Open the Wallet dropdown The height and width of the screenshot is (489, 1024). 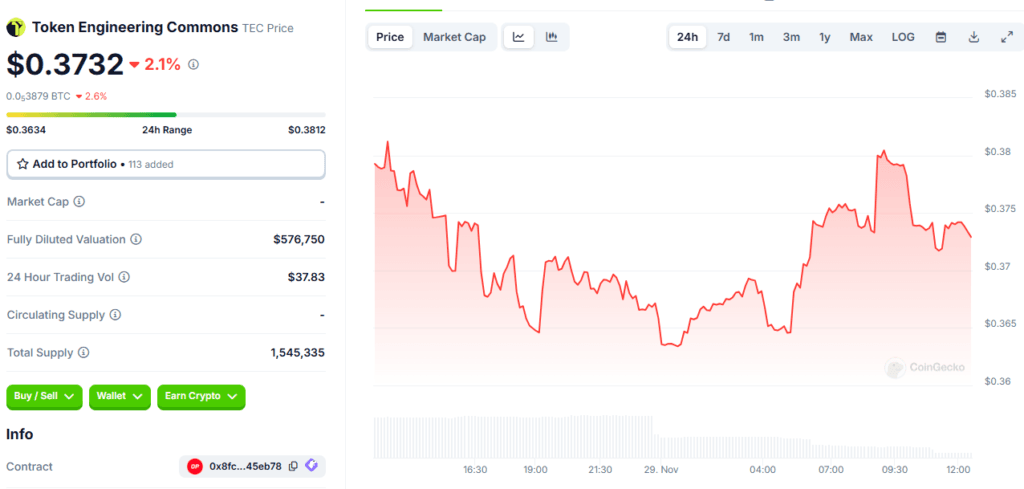(x=120, y=396)
